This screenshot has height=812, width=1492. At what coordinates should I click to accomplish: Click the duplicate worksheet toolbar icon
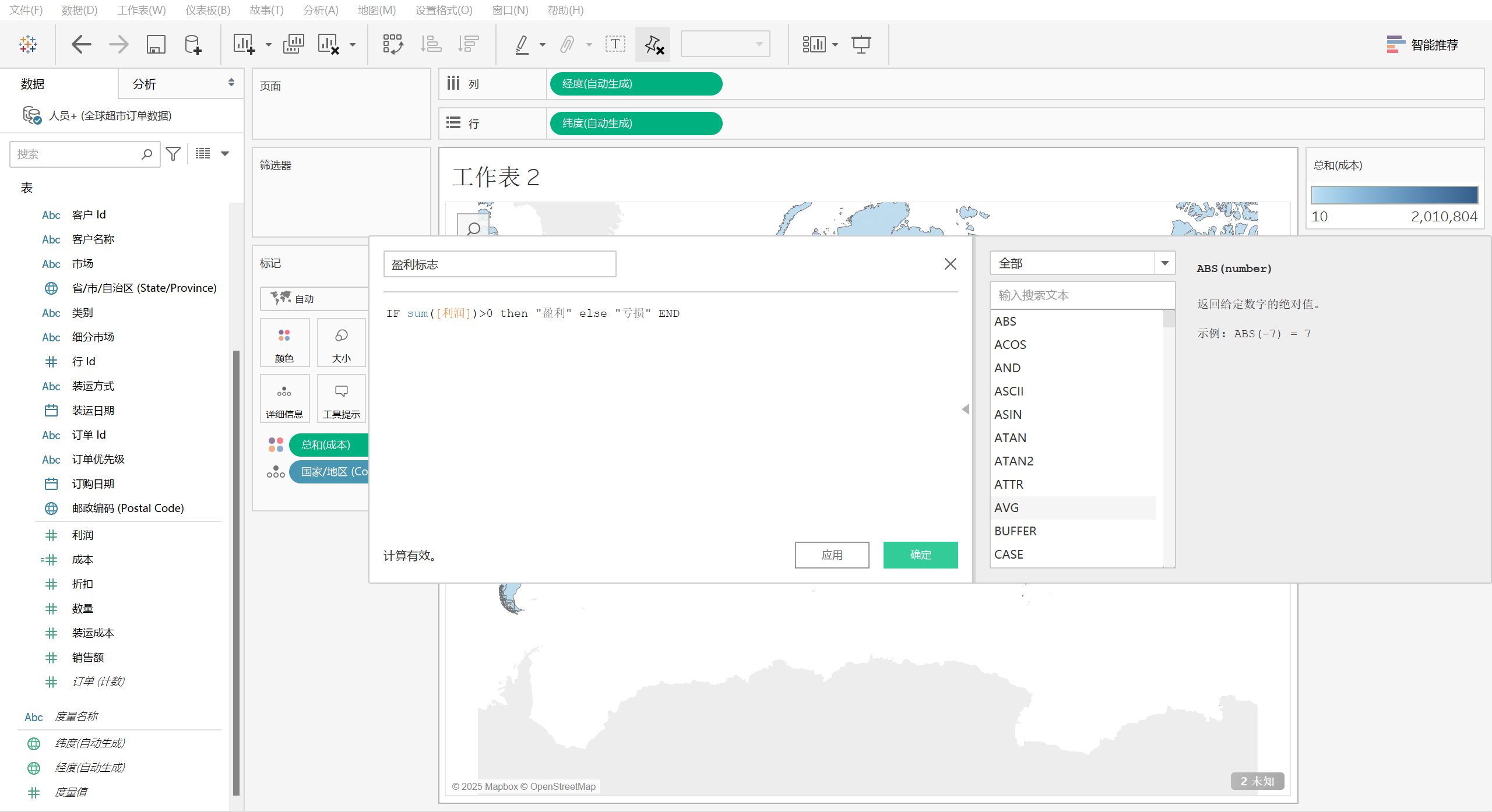[x=293, y=44]
